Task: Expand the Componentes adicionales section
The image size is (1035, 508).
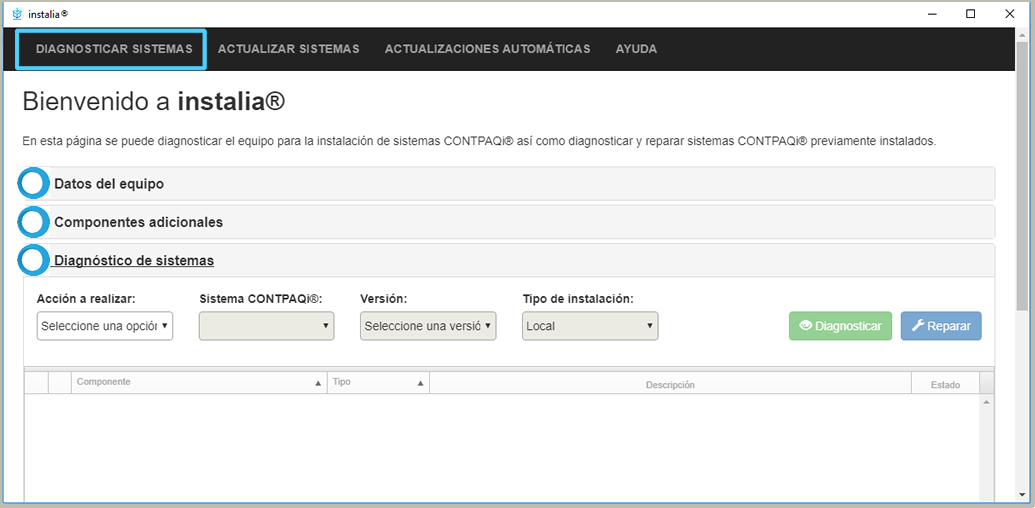Action: (138, 222)
